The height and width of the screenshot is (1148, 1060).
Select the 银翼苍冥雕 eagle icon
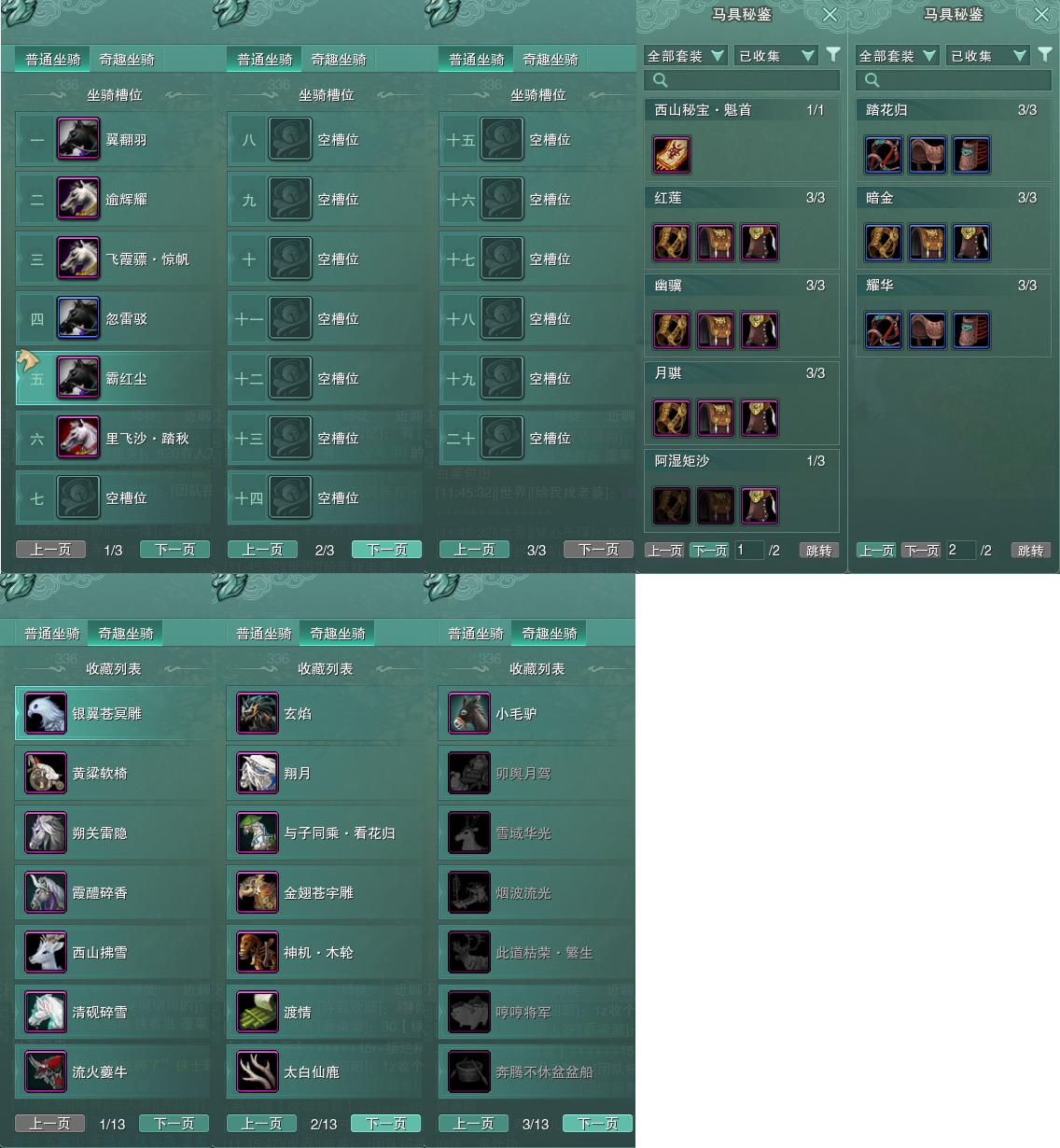tap(45, 713)
